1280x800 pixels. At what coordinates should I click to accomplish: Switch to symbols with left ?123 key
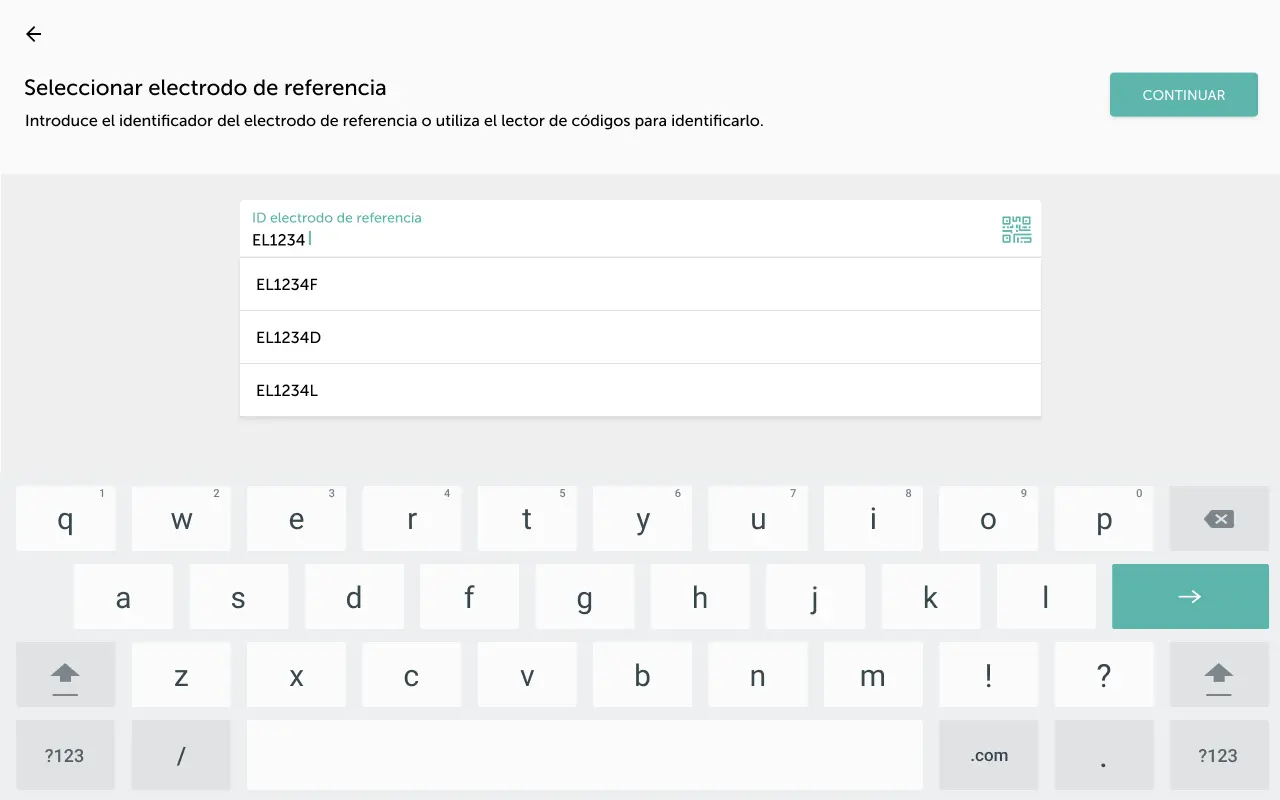pos(65,755)
